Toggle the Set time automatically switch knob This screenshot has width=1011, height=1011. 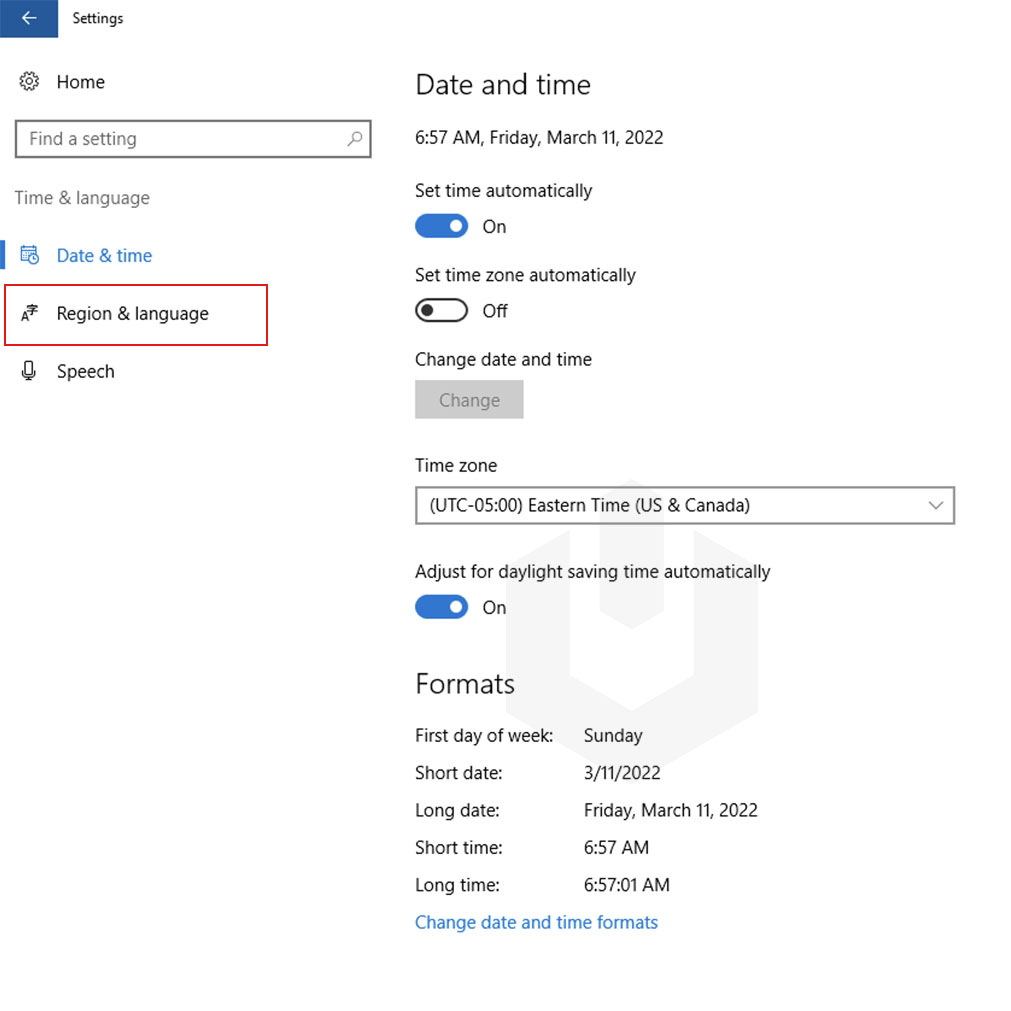pos(455,226)
